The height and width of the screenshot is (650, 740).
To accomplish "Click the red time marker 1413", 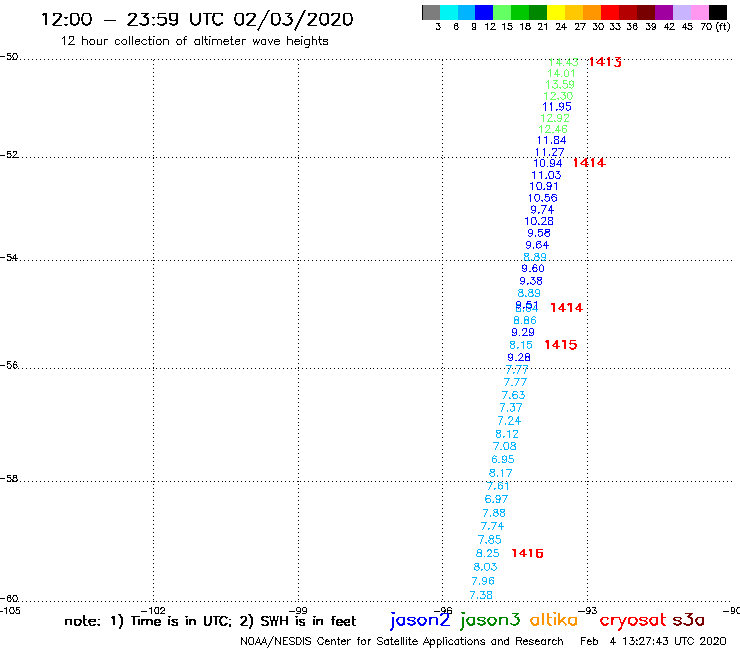I will (605, 62).
